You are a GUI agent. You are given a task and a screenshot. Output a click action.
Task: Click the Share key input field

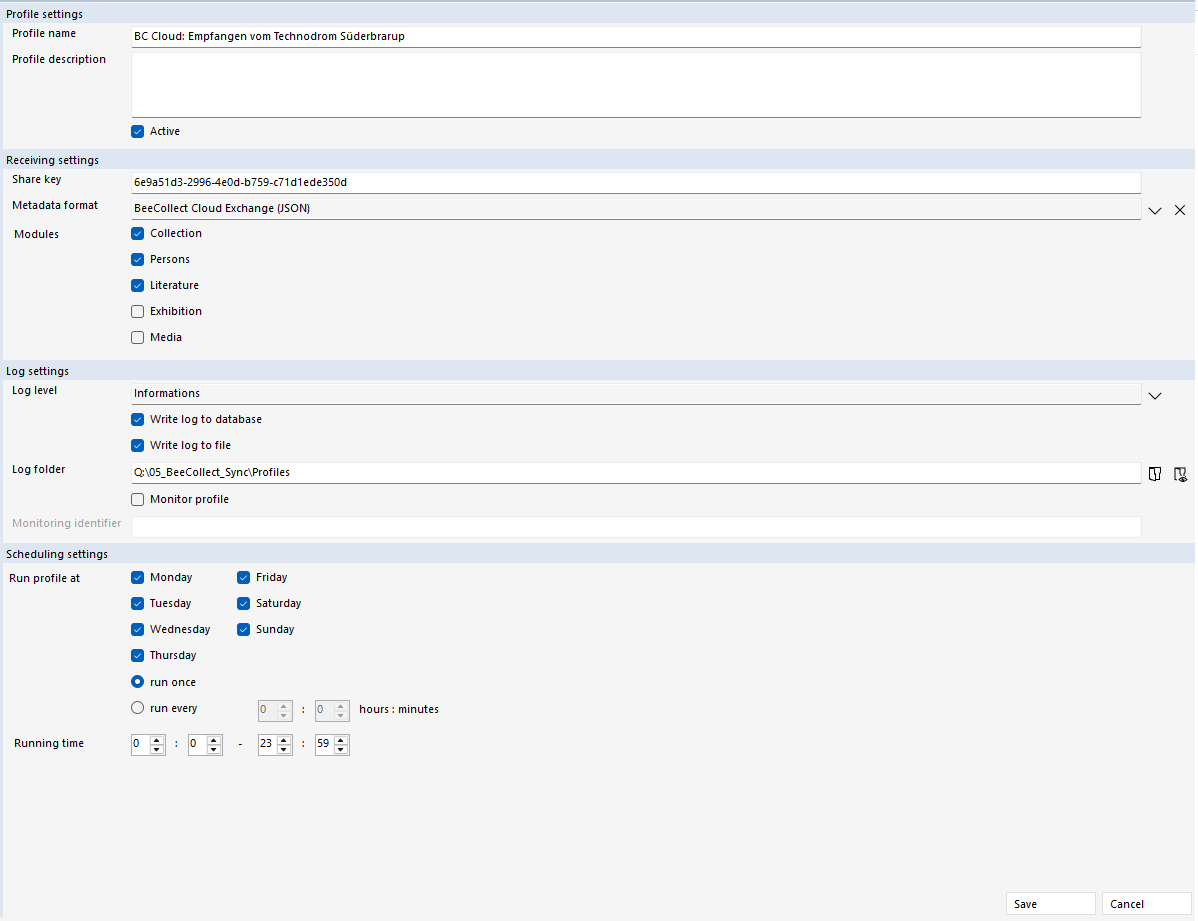[635, 182]
